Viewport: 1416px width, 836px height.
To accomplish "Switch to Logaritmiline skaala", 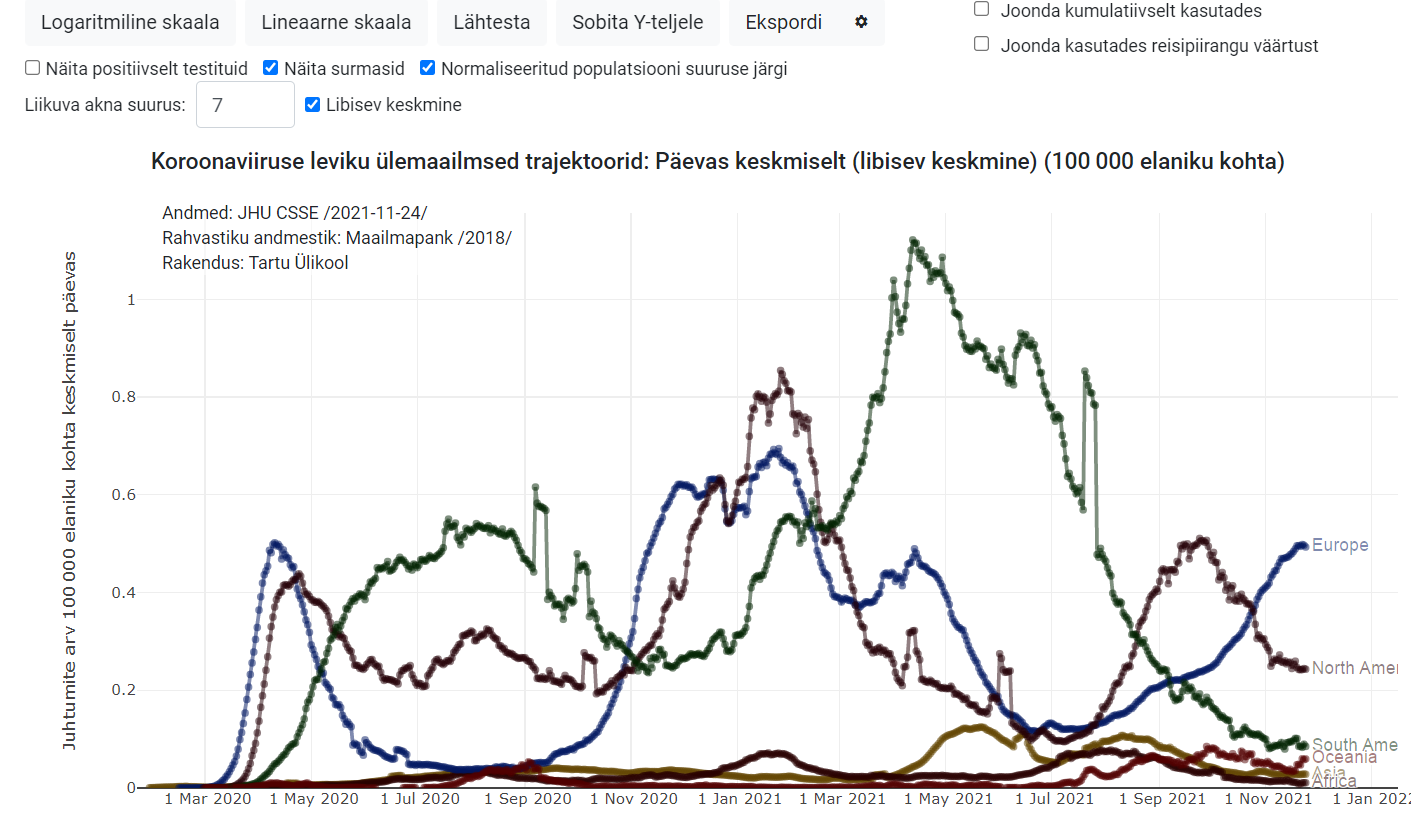I will [130, 22].
